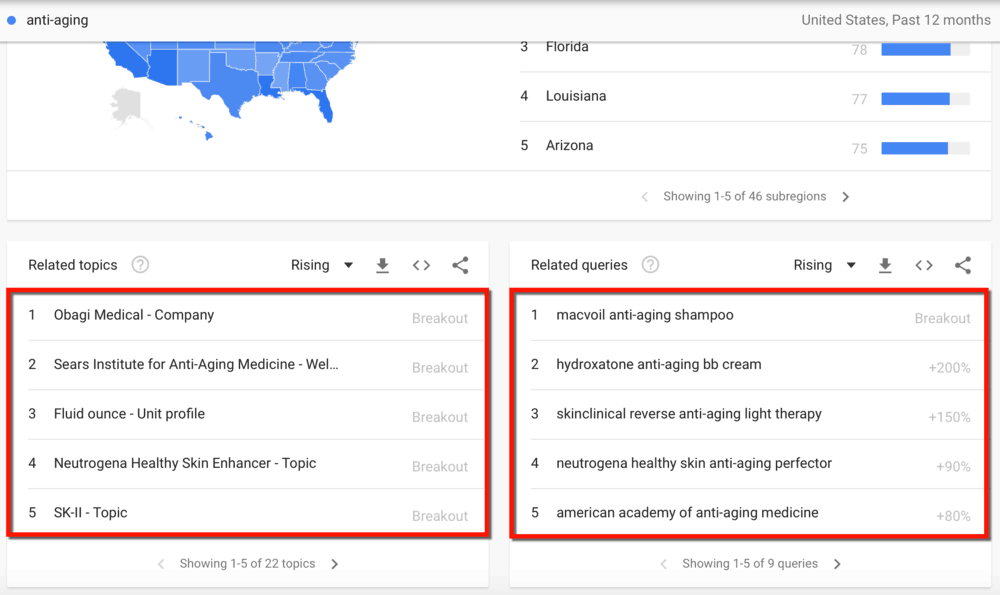Show next page of related topics
1000x595 pixels.
(334, 563)
